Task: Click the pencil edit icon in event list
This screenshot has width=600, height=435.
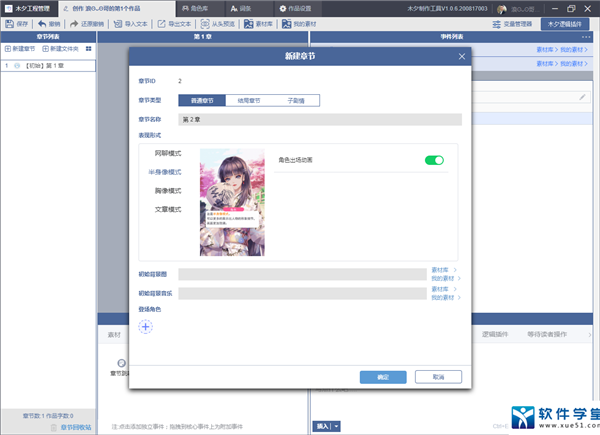Action: 582,97
